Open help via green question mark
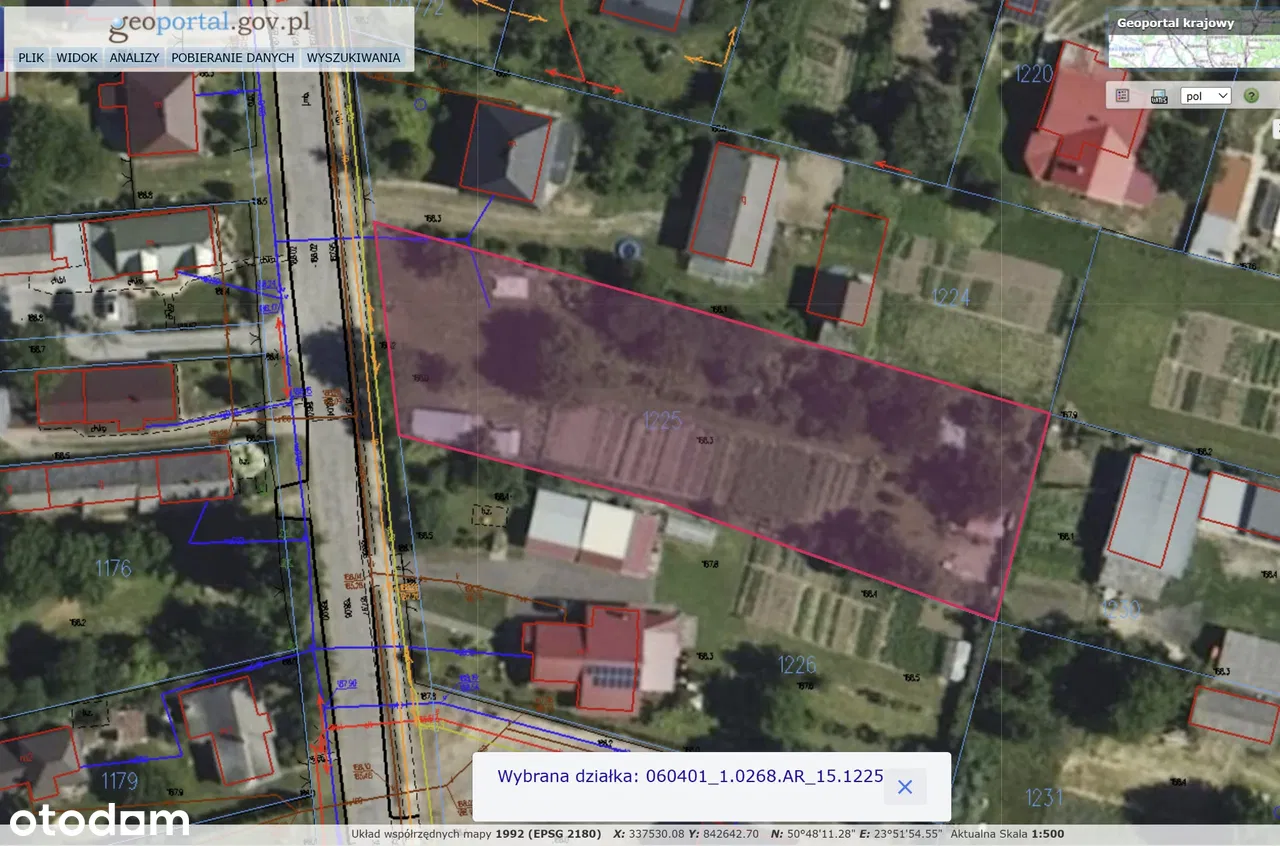 1250,96
